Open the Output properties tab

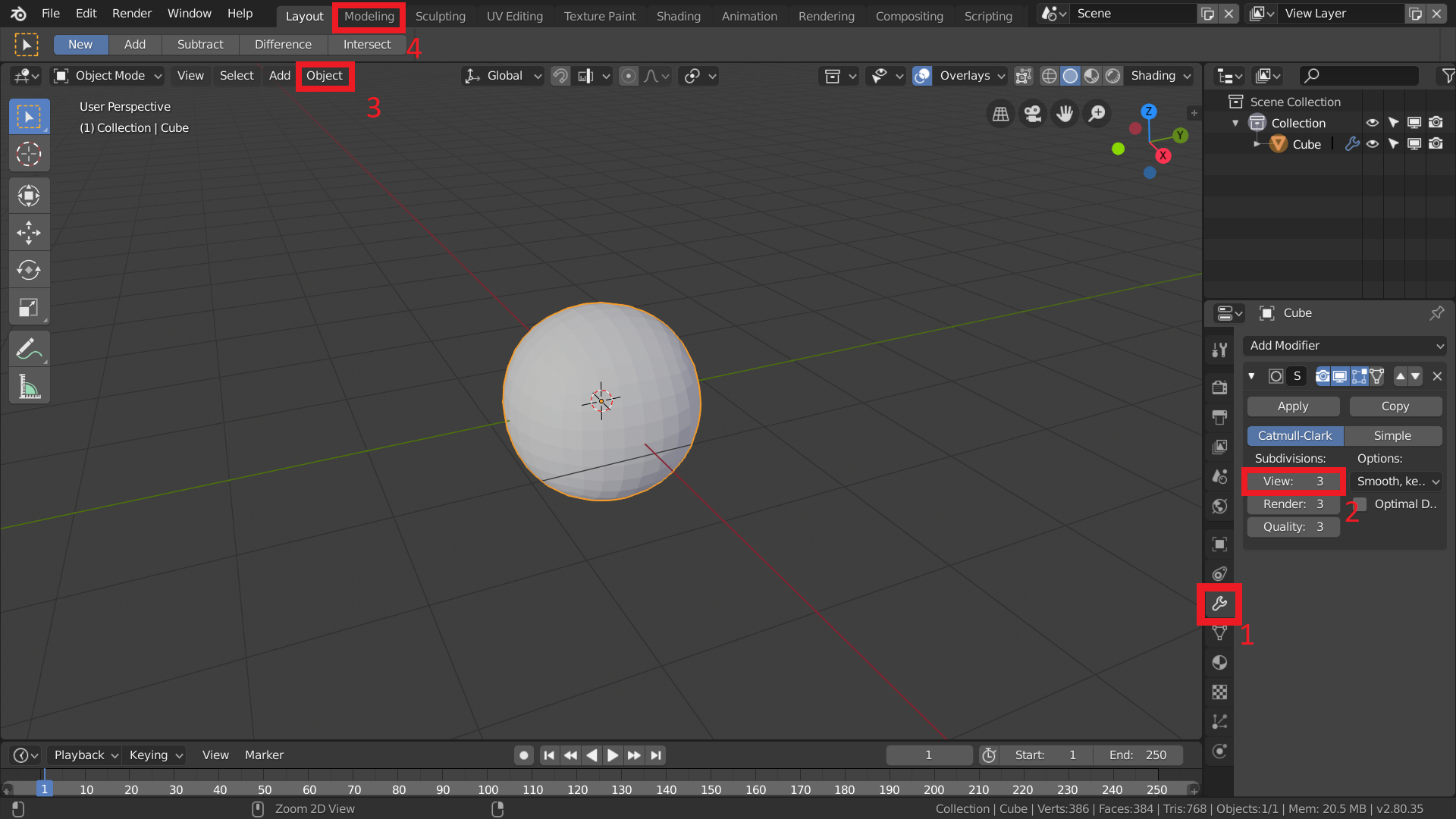pyautogui.click(x=1219, y=417)
